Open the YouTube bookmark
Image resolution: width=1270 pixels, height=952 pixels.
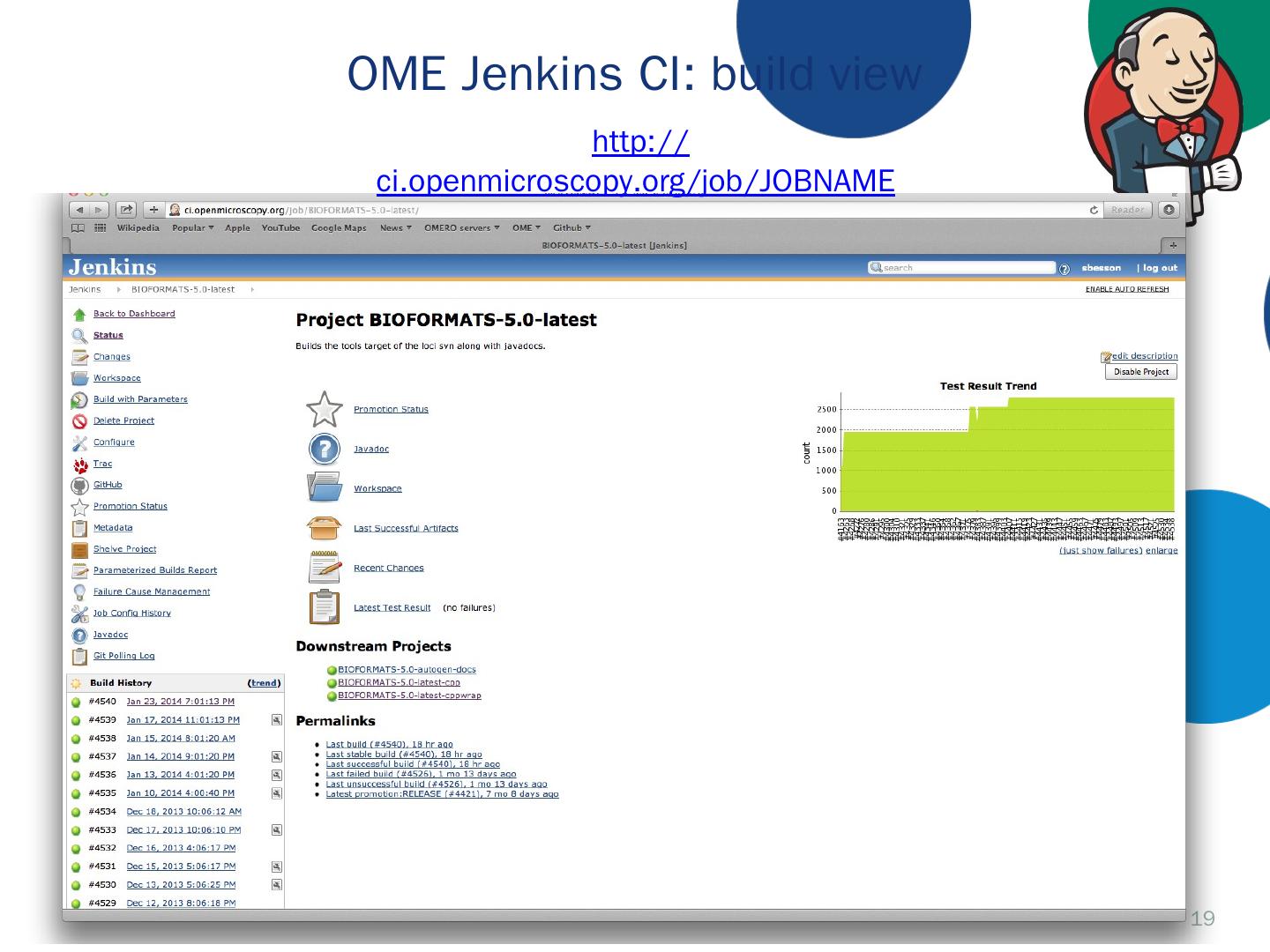280,227
